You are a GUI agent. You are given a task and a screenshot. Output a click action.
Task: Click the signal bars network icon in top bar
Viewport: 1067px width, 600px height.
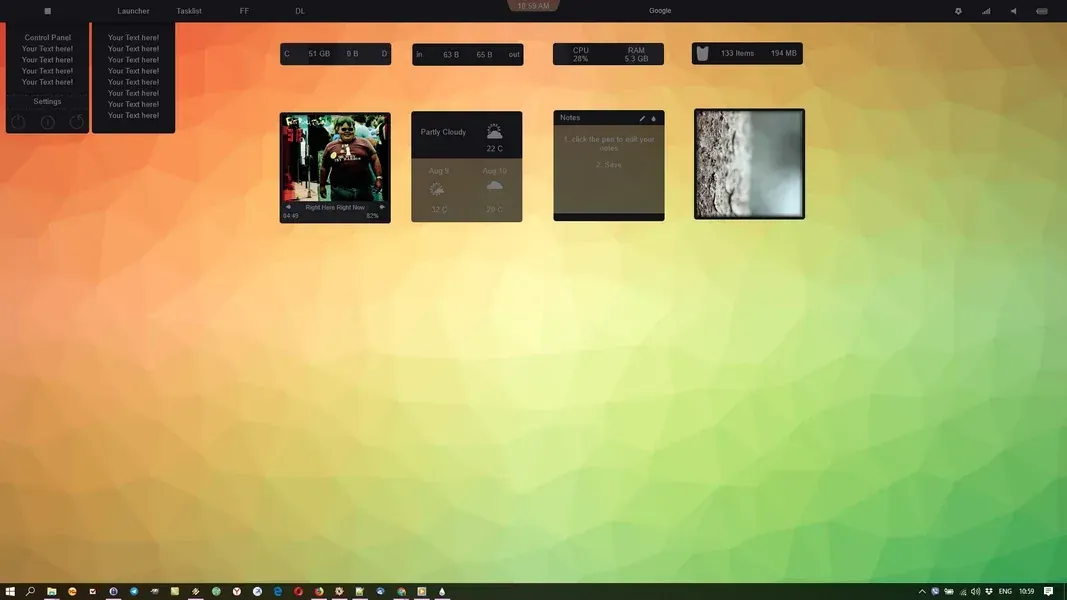pyautogui.click(x=986, y=11)
